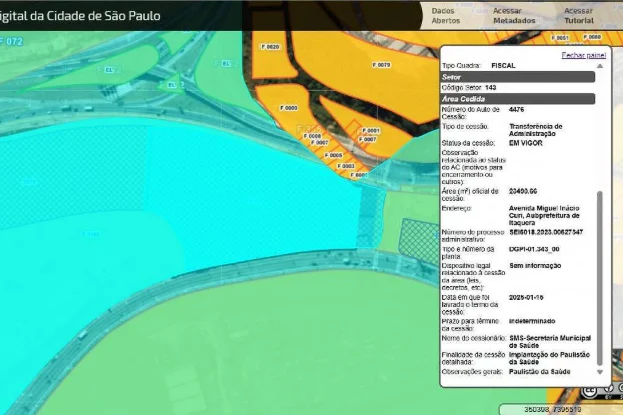Viewport: 623px width, 415px height.
Task: Click the Finalidade da cessão detalhada label
Action: tap(473, 358)
